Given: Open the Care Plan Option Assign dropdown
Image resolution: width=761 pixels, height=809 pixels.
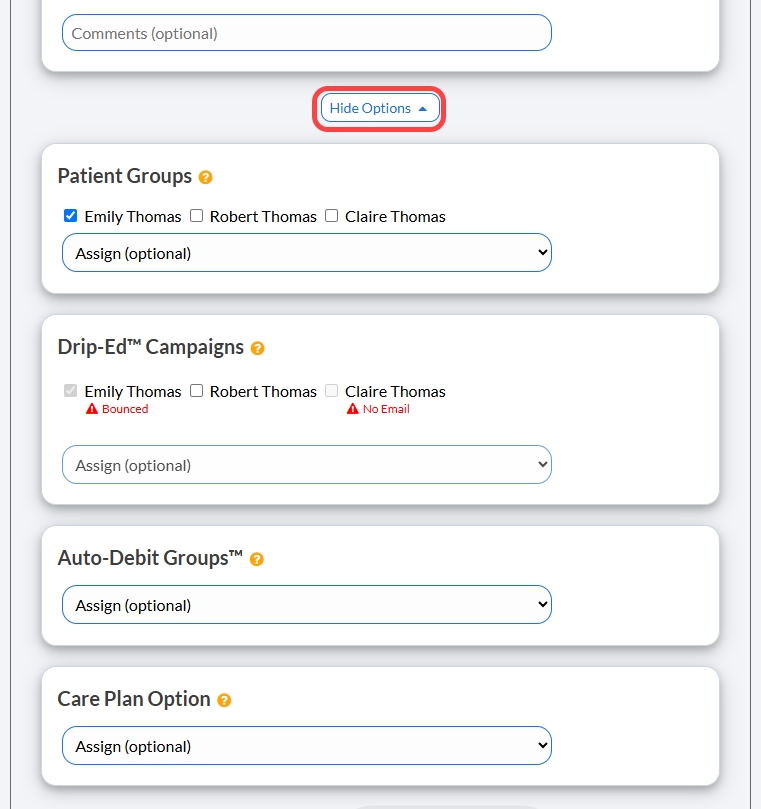Looking at the screenshot, I should [x=307, y=746].
